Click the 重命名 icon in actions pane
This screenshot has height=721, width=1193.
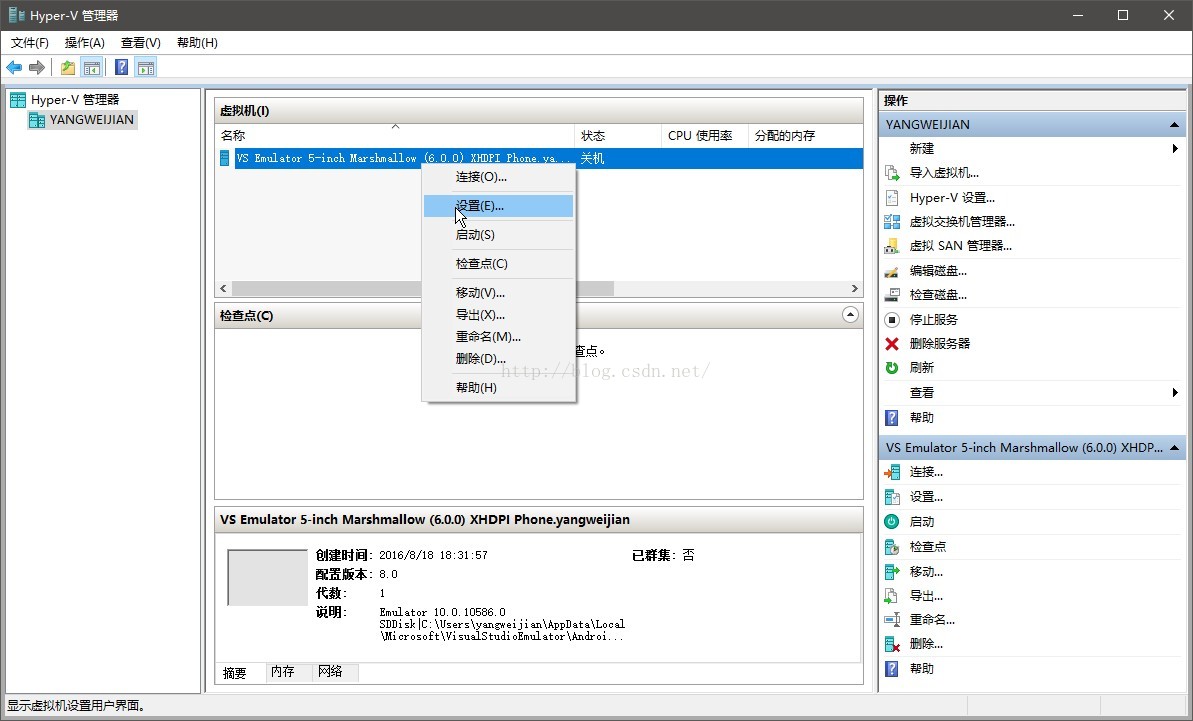(892, 620)
